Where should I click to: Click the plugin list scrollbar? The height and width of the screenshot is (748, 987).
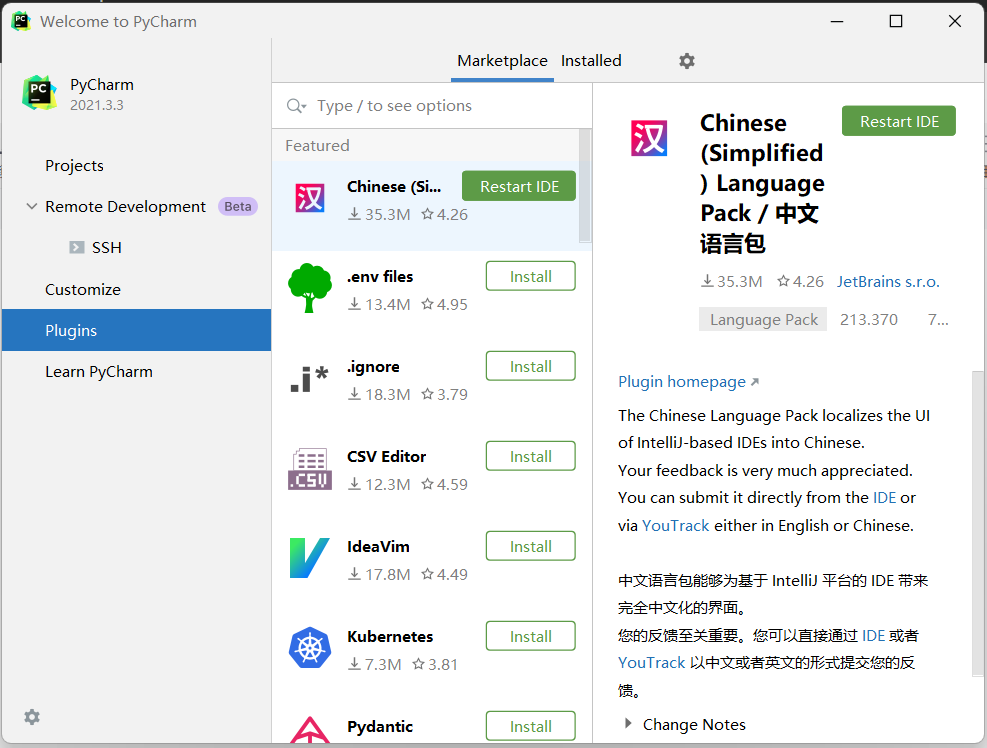click(x=585, y=186)
